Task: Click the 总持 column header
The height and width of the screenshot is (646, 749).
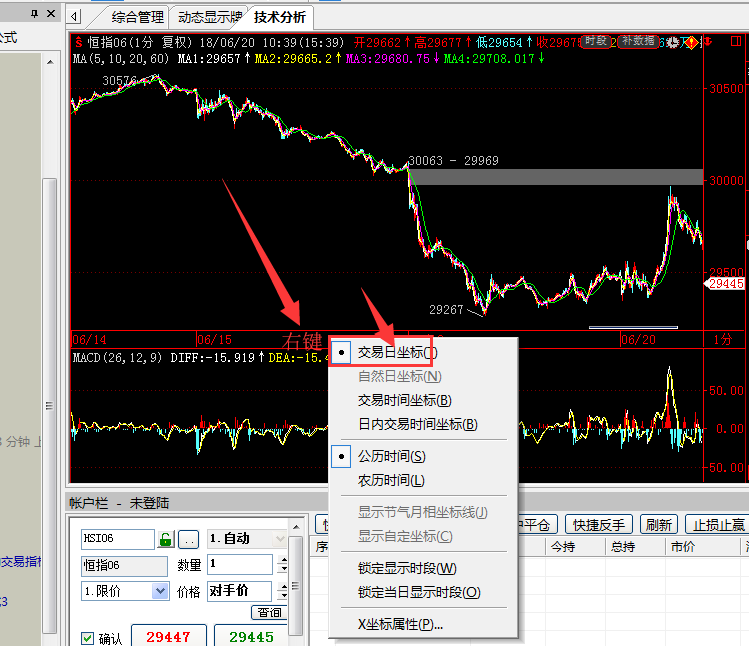Action: [622, 546]
